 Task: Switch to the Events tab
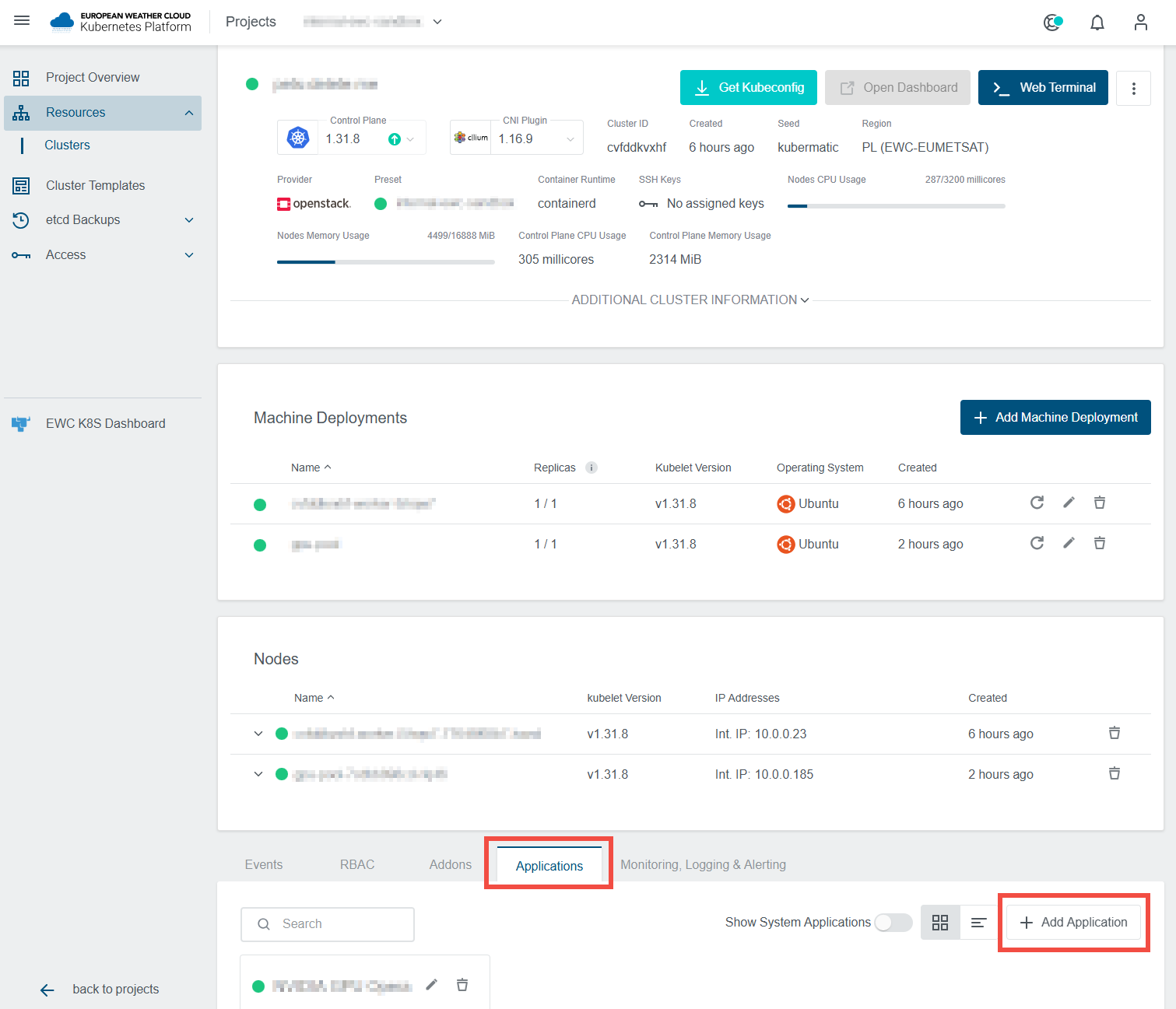264,865
